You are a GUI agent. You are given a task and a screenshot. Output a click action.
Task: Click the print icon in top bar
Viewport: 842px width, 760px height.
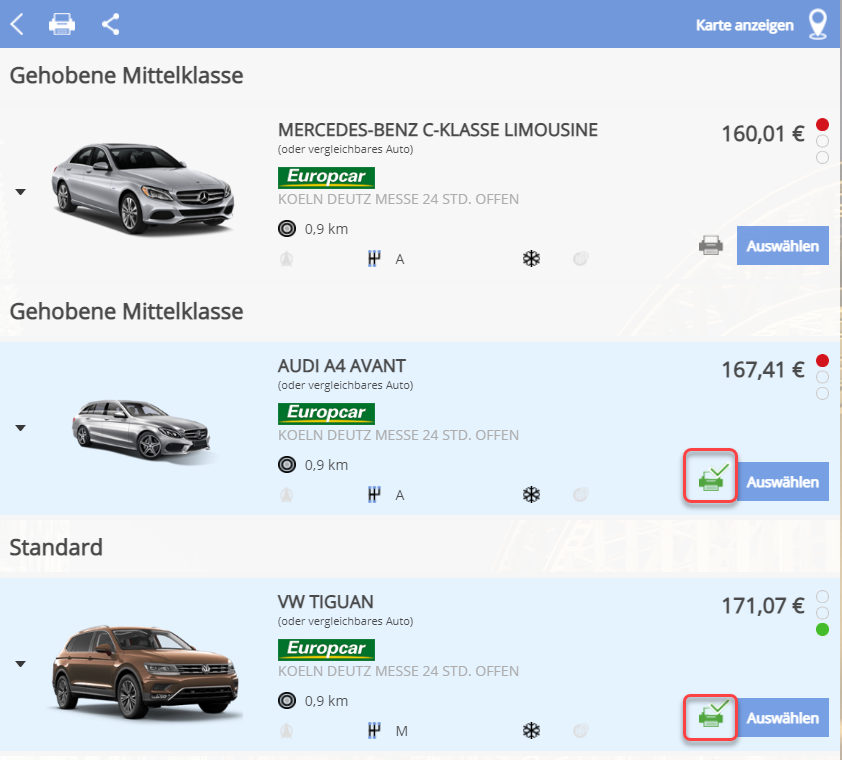[62, 25]
